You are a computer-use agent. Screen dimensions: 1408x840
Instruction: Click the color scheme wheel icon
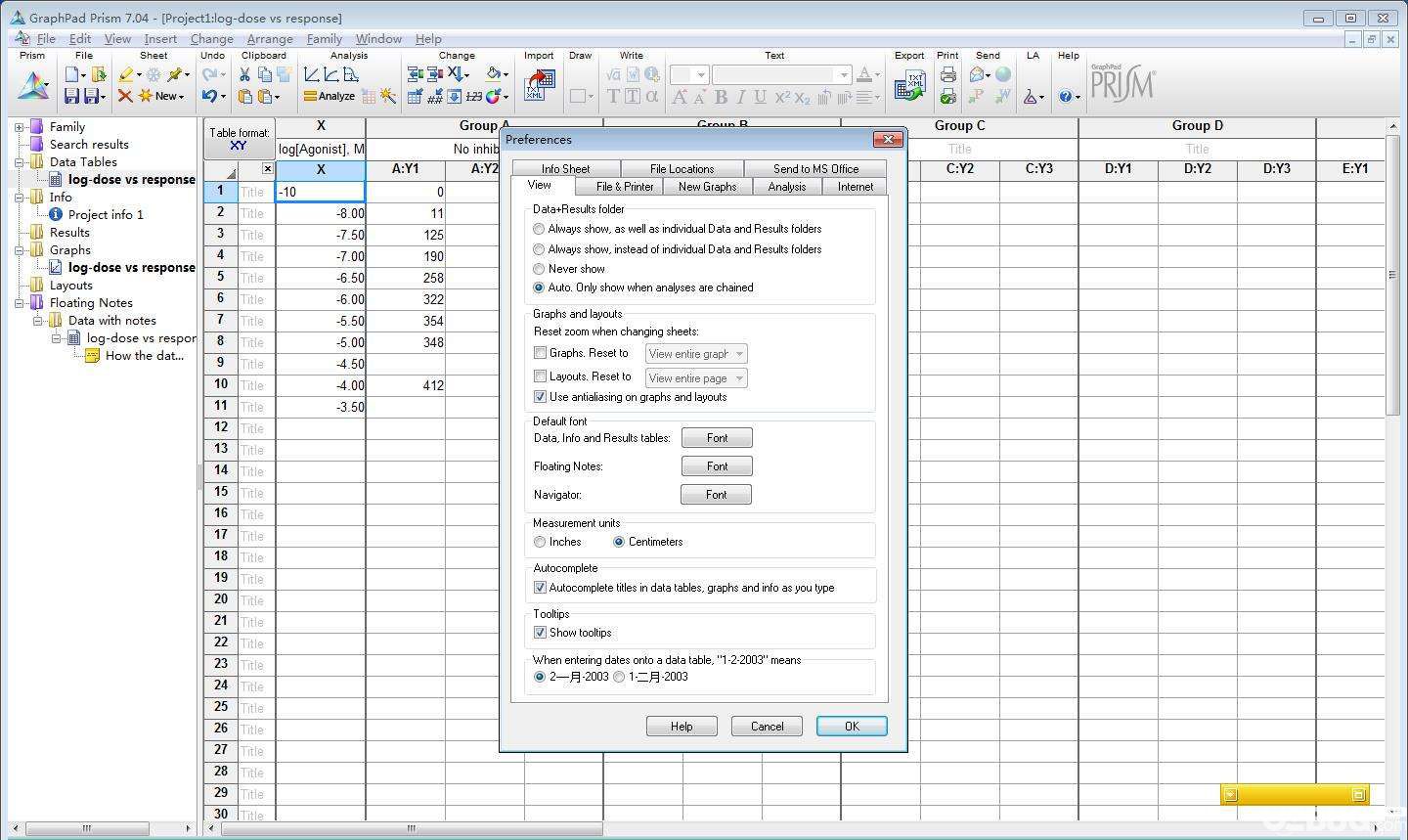[x=494, y=96]
